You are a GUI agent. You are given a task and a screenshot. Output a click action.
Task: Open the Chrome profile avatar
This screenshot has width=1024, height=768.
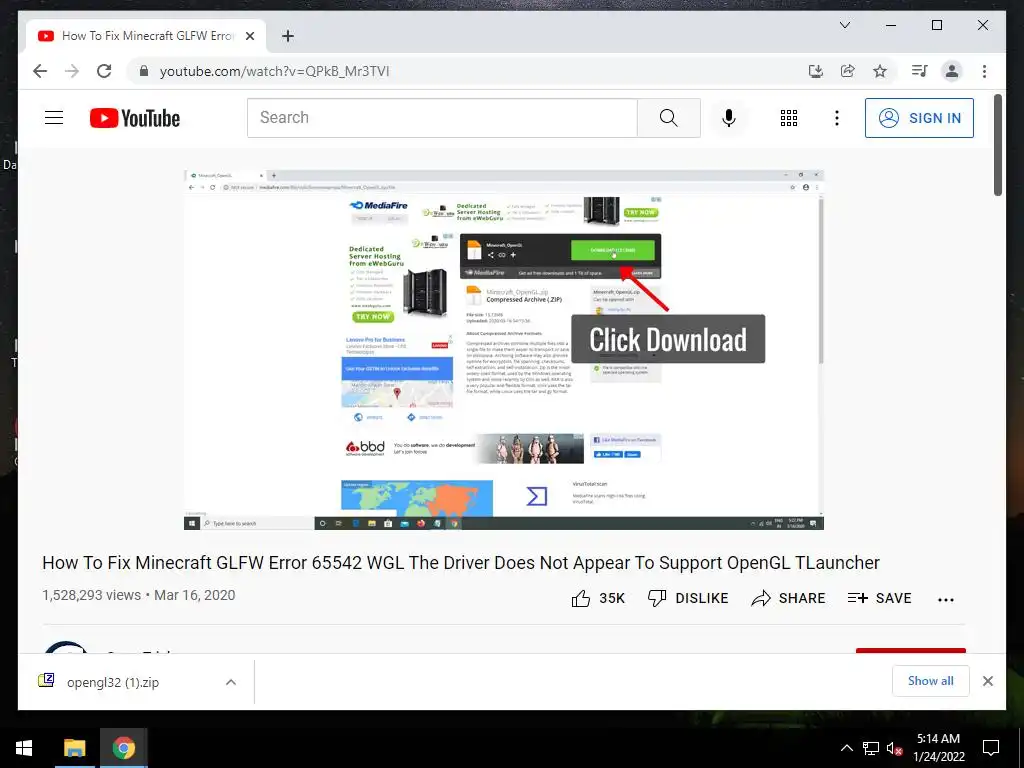[952, 71]
